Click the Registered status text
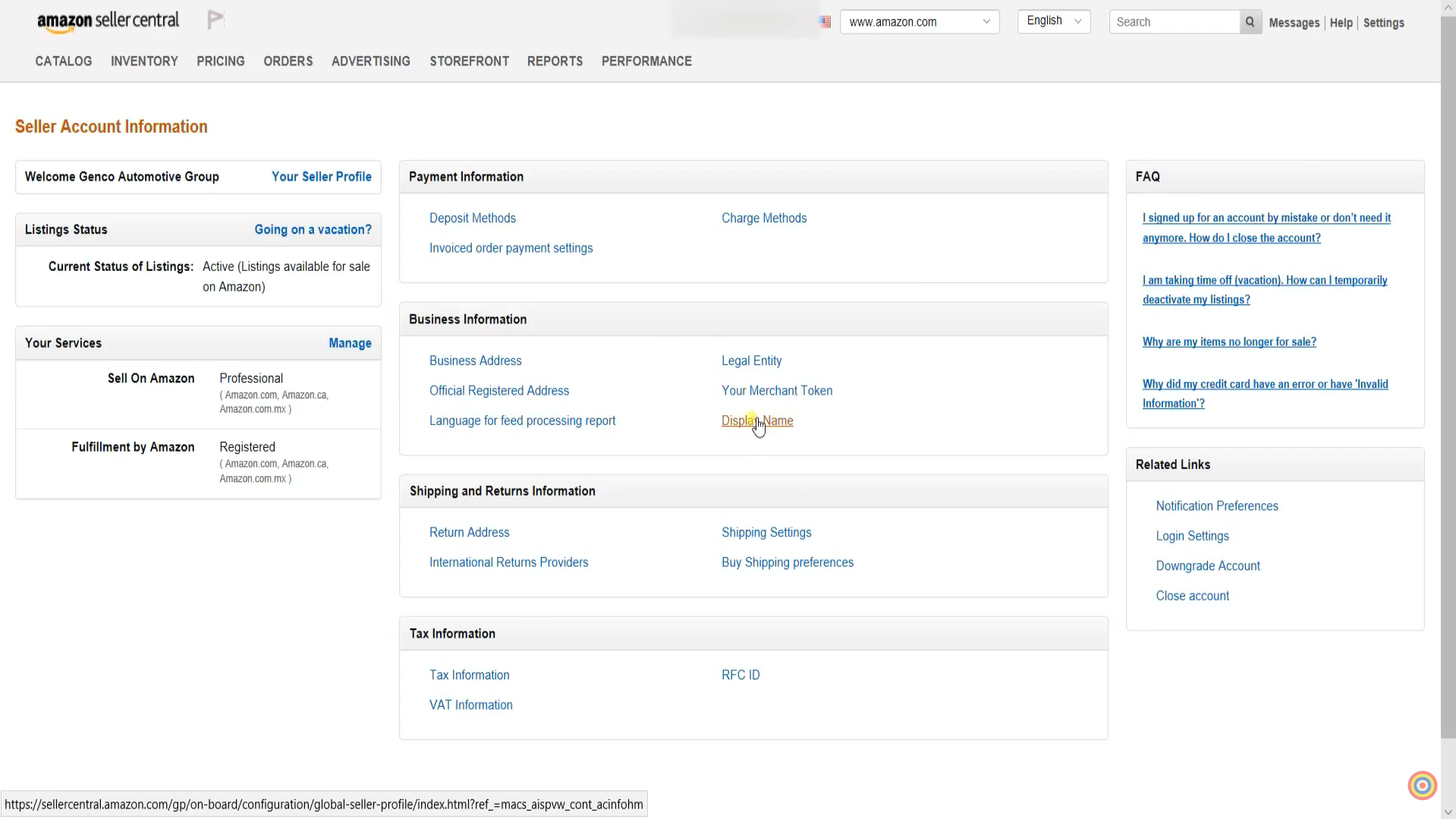The width and height of the screenshot is (1456, 819). coord(247,448)
